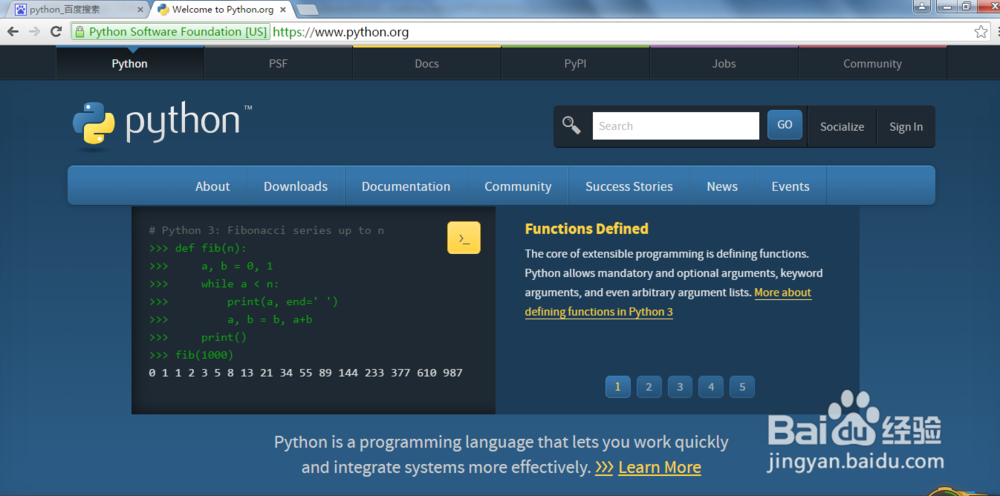The image size is (1000, 496).
Task: Expand the Socialize dropdown
Action: 842,126
